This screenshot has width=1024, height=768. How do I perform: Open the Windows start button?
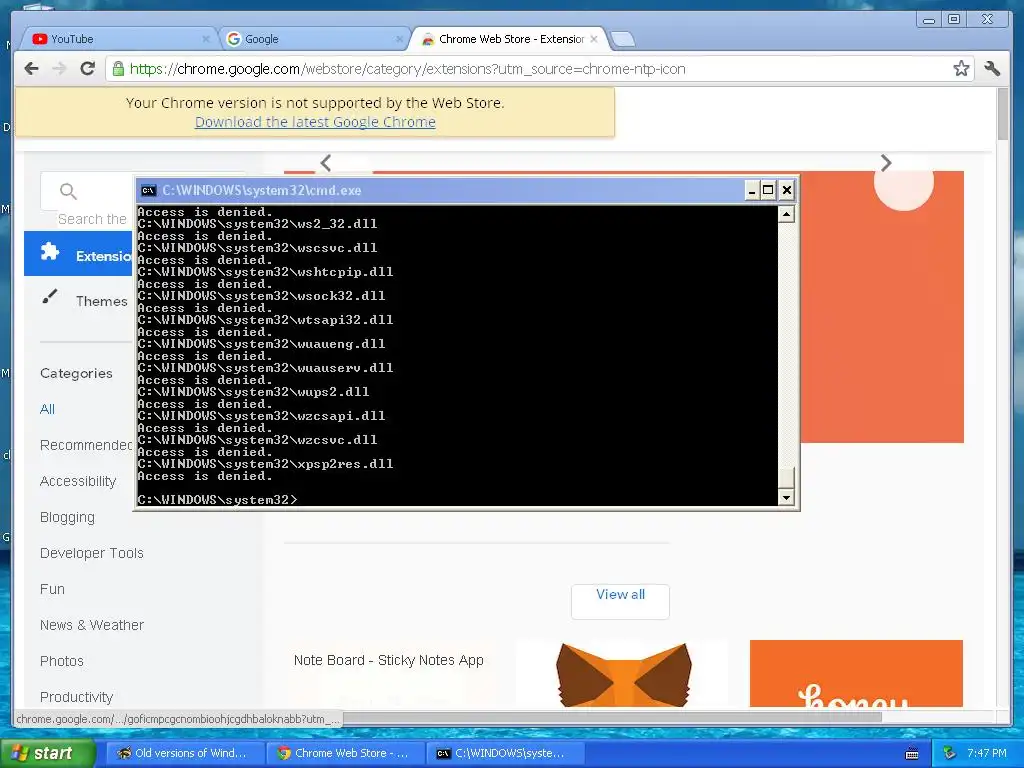pyautogui.click(x=46, y=753)
